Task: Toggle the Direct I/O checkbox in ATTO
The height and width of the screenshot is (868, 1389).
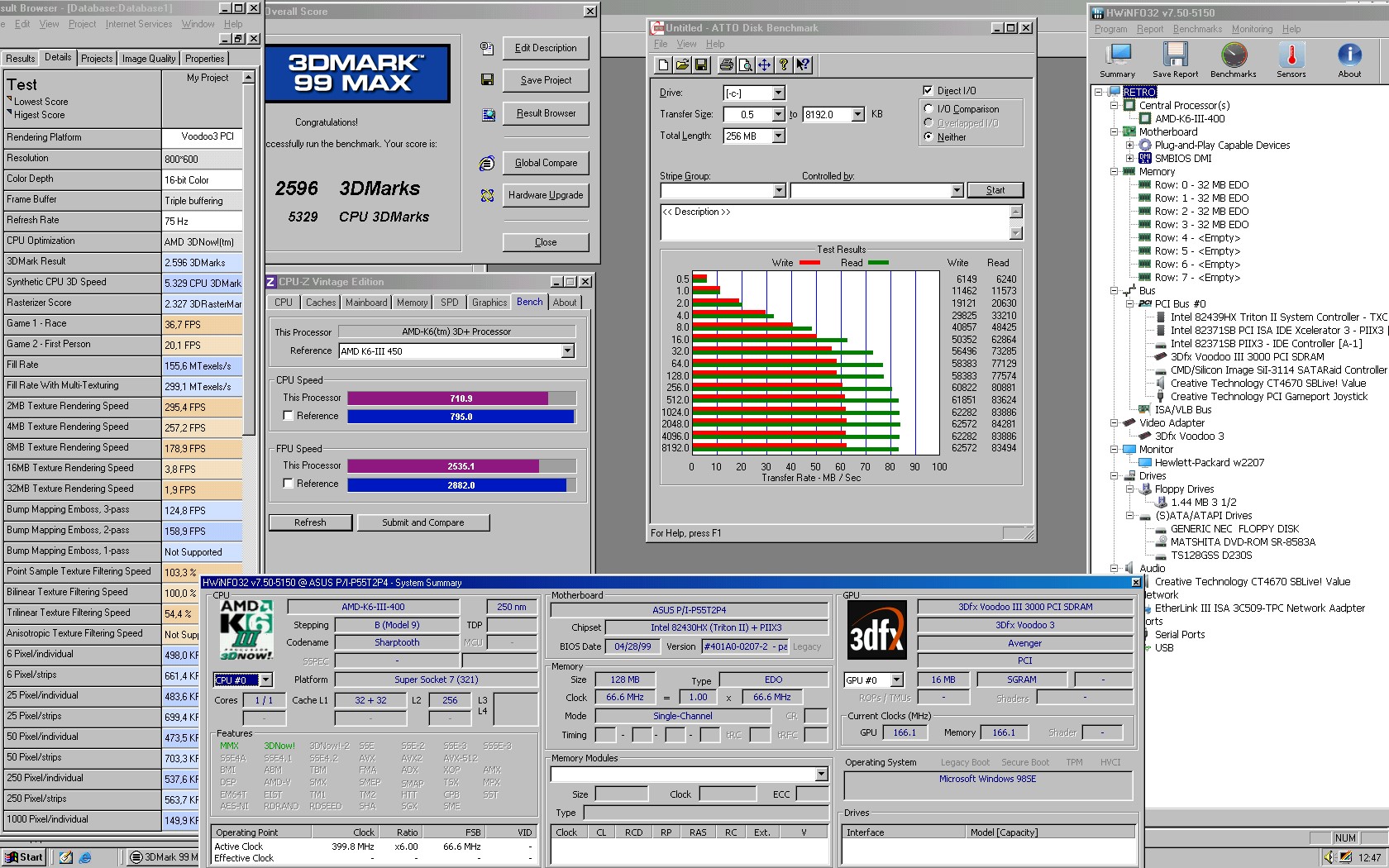Action: [928, 91]
